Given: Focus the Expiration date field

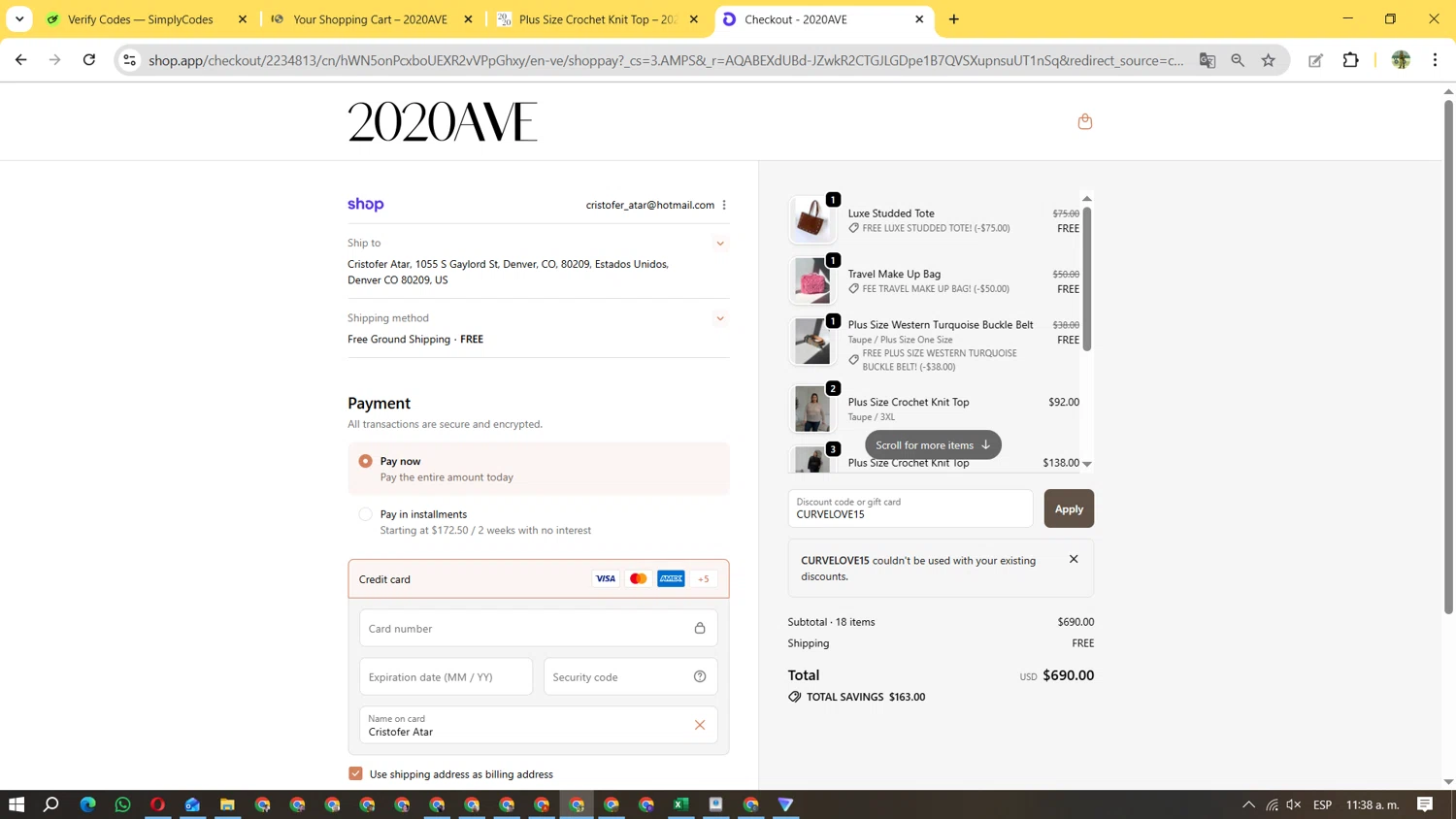Looking at the screenshot, I should click(446, 676).
